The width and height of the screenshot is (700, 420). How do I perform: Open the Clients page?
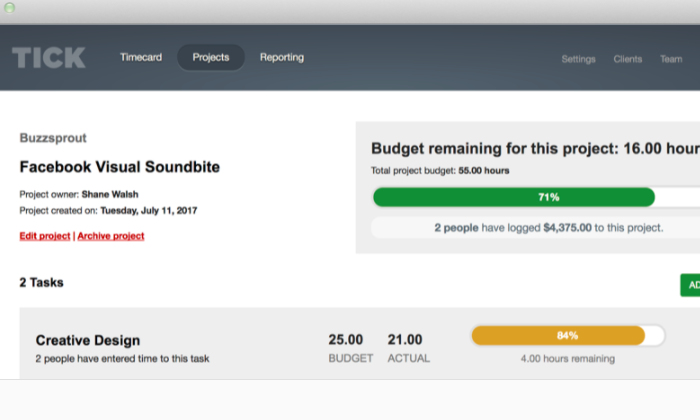point(627,59)
